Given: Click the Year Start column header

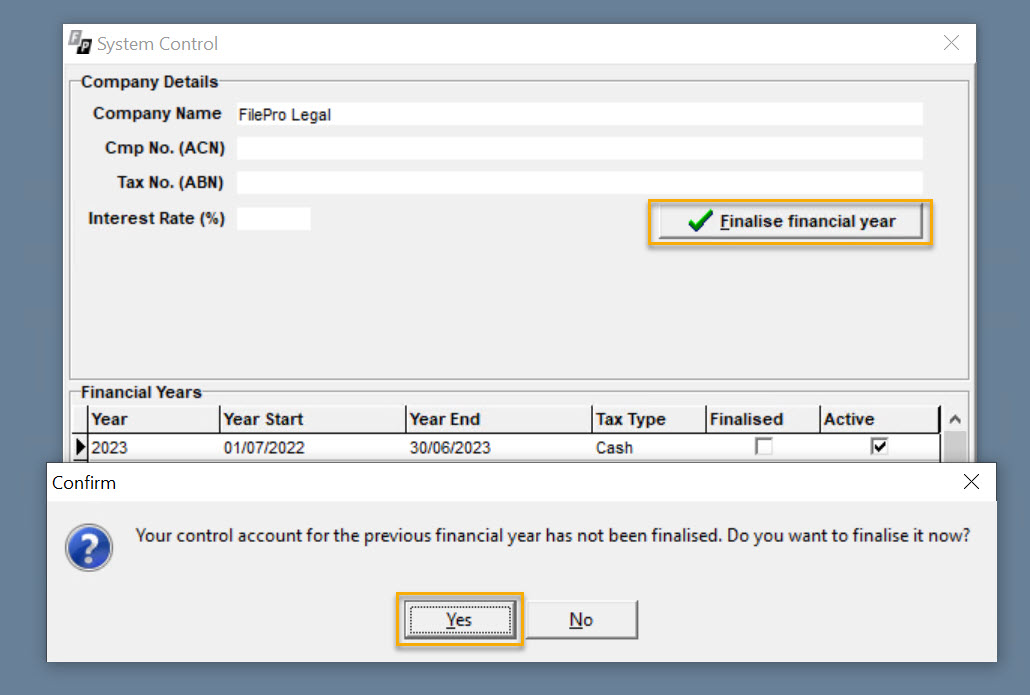Looking at the screenshot, I should [263, 419].
